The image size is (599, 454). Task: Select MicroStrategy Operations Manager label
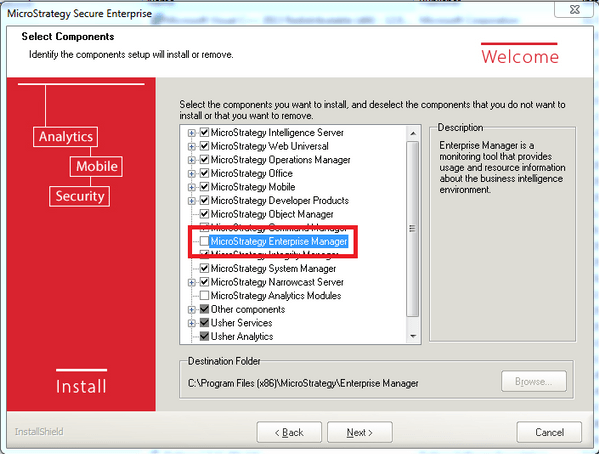pyautogui.click(x=280, y=160)
